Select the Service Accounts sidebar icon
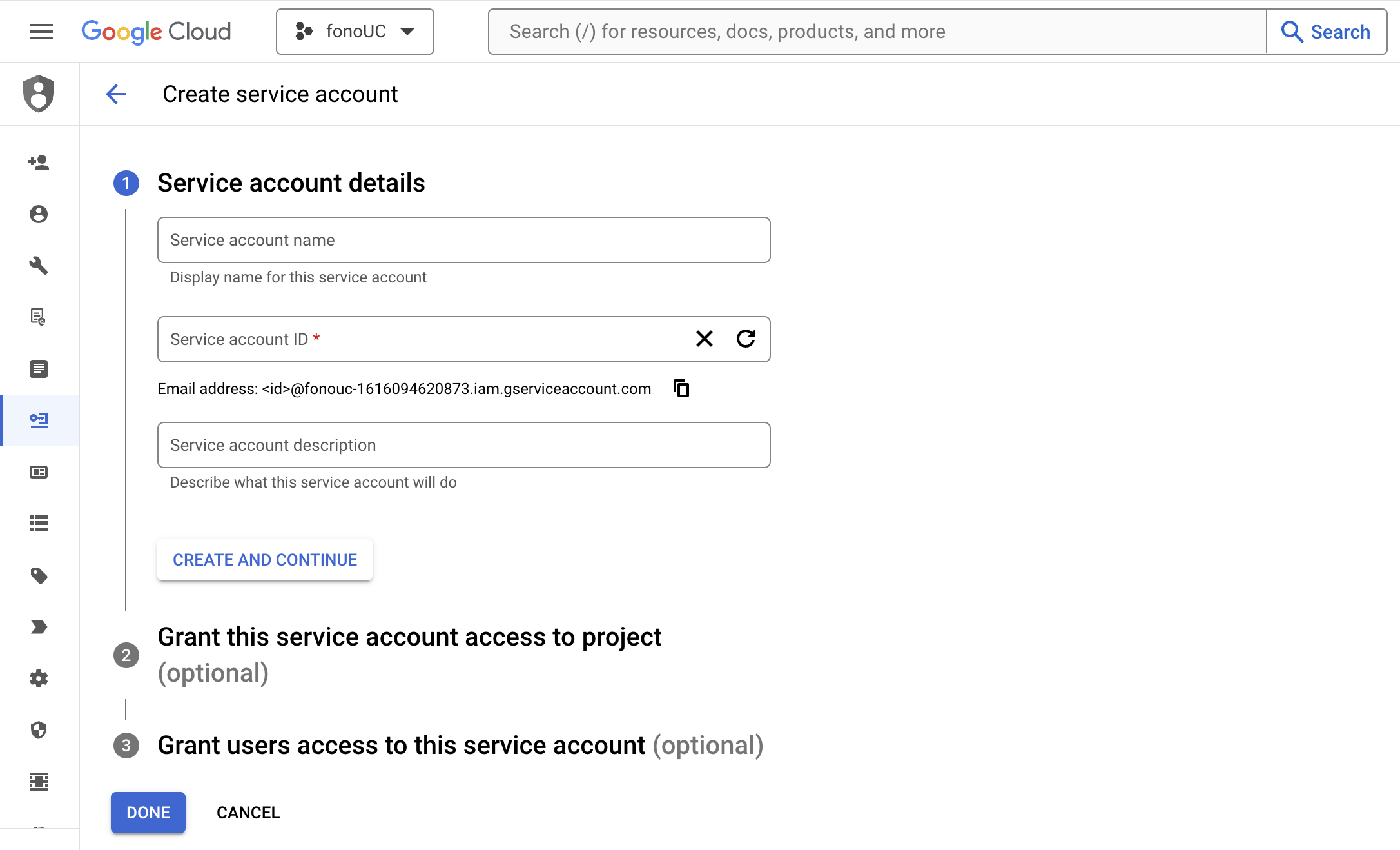The height and width of the screenshot is (850, 1400). (x=39, y=420)
